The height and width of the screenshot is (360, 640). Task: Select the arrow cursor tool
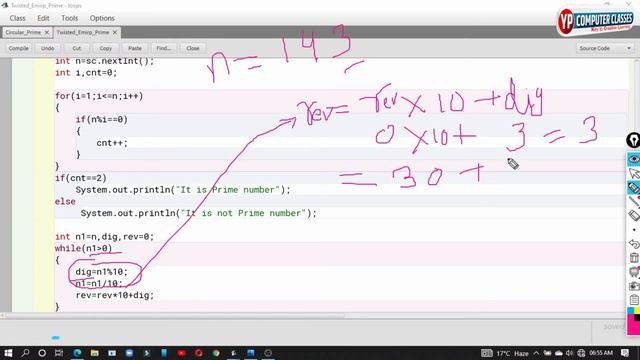pyautogui.click(x=633, y=173)
